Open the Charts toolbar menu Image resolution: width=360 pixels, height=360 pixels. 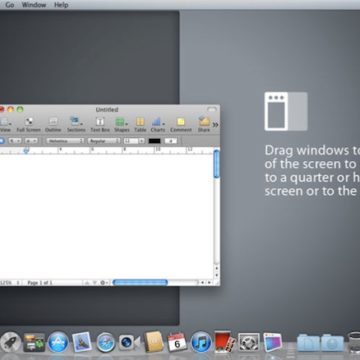(x=158, y=124)
